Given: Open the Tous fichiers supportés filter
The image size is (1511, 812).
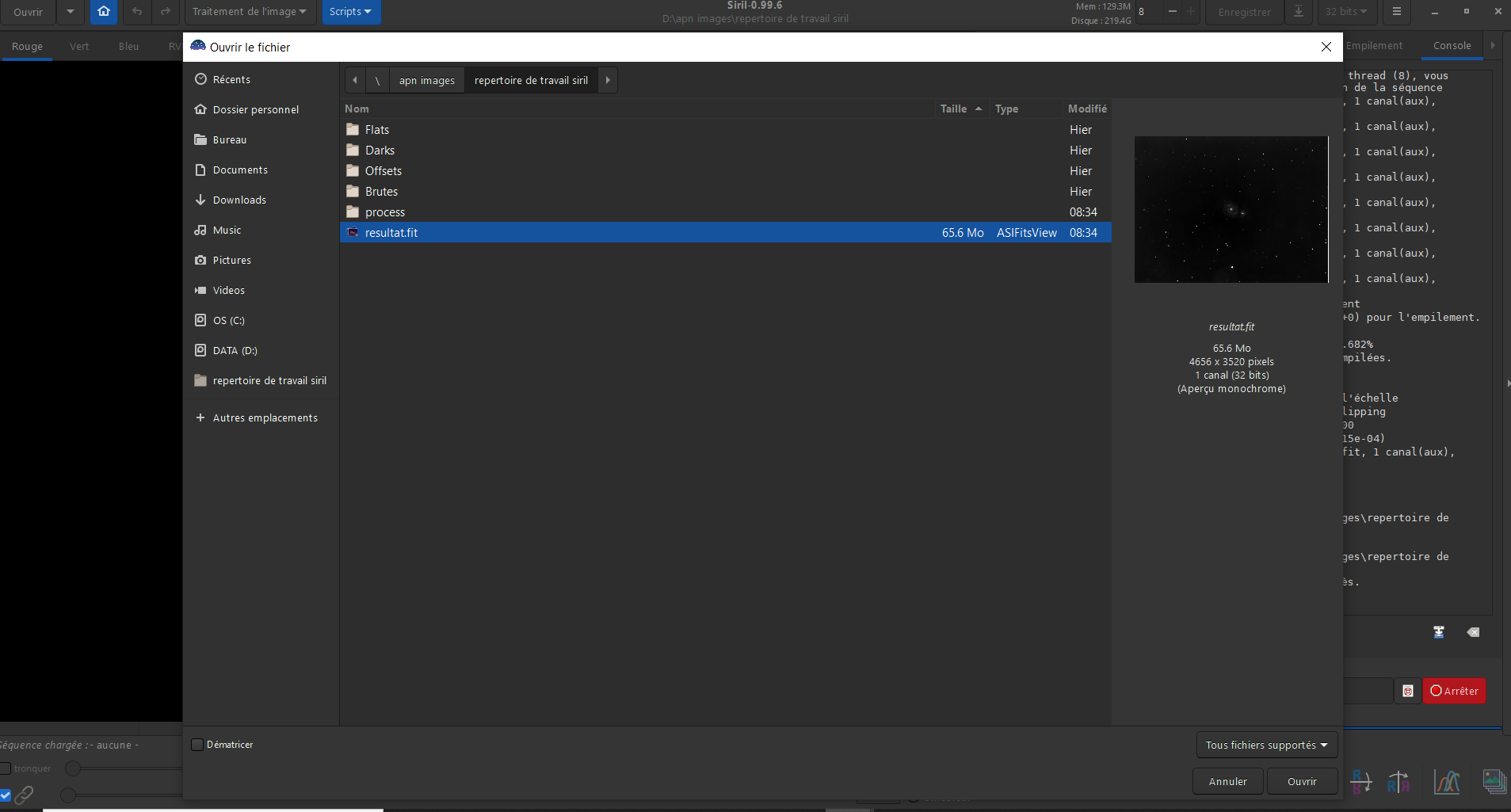Looking at the screenshot, I should coord(1266,745).
